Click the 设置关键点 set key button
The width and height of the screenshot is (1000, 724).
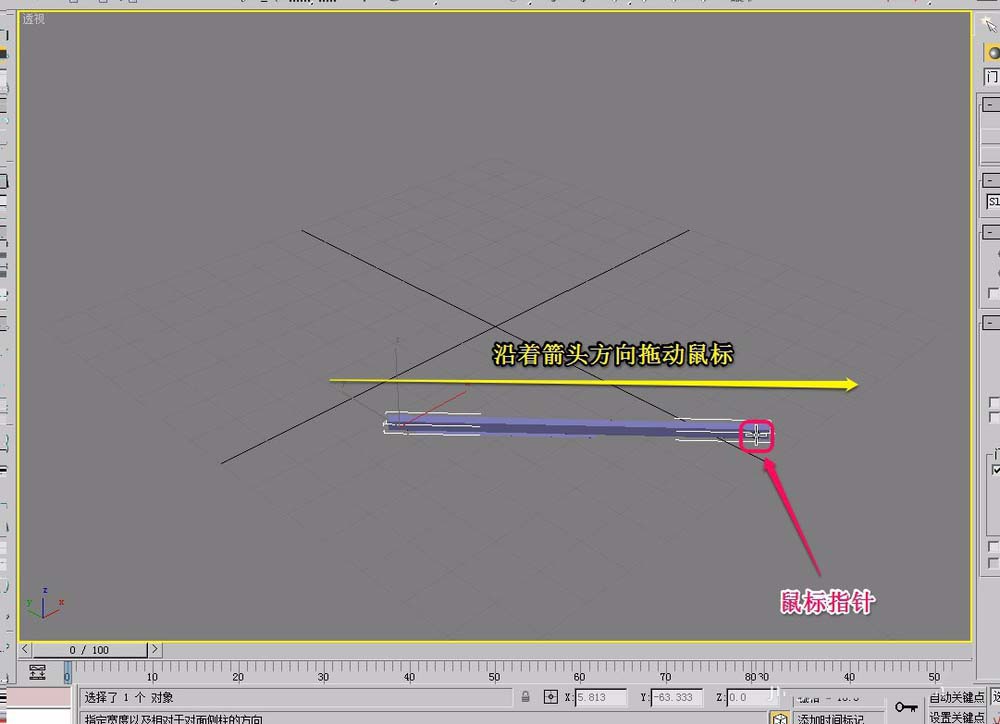coord(957,717)
